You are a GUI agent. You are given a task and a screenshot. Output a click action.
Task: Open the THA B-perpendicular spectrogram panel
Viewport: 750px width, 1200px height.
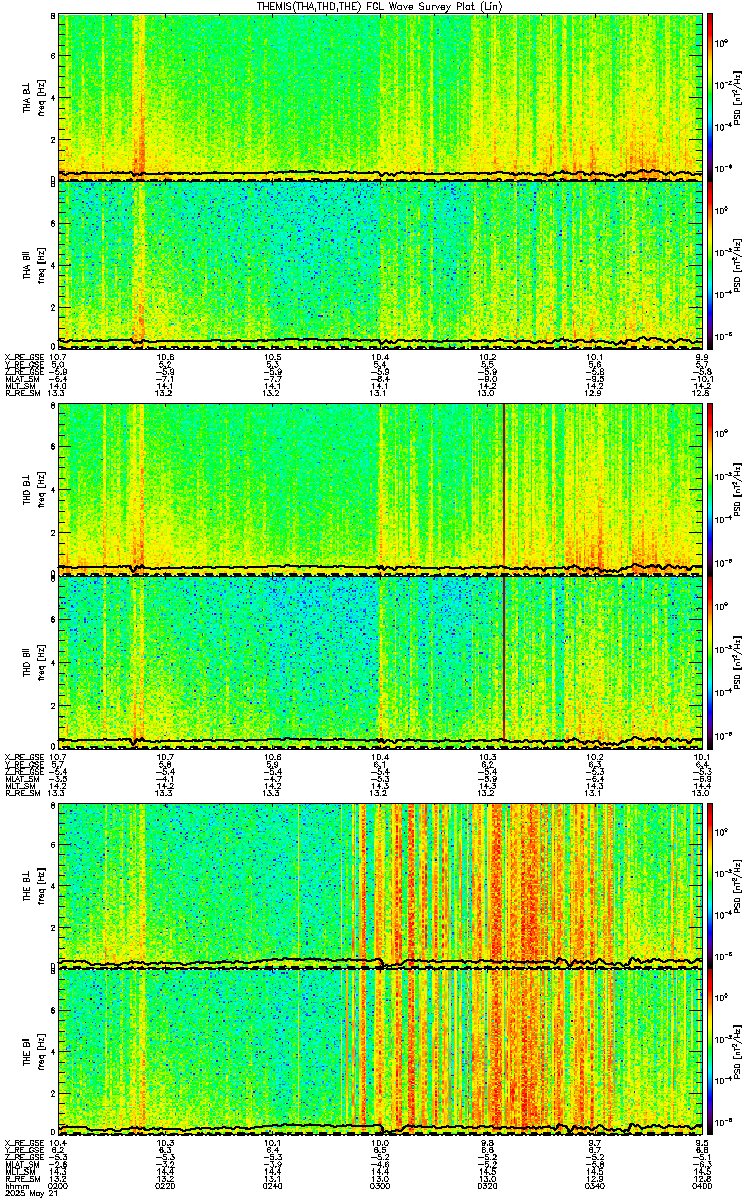point(381,96)
